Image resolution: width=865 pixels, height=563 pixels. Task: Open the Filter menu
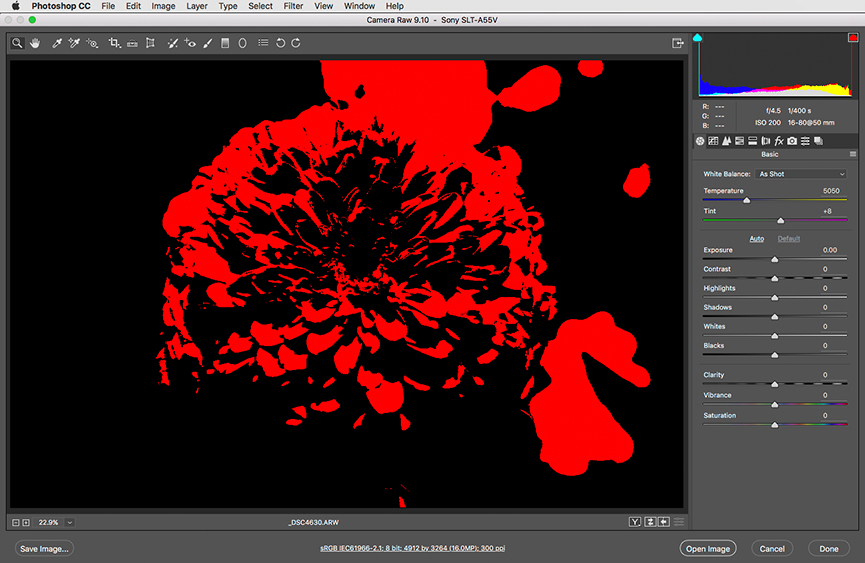(x=293, y=6)
